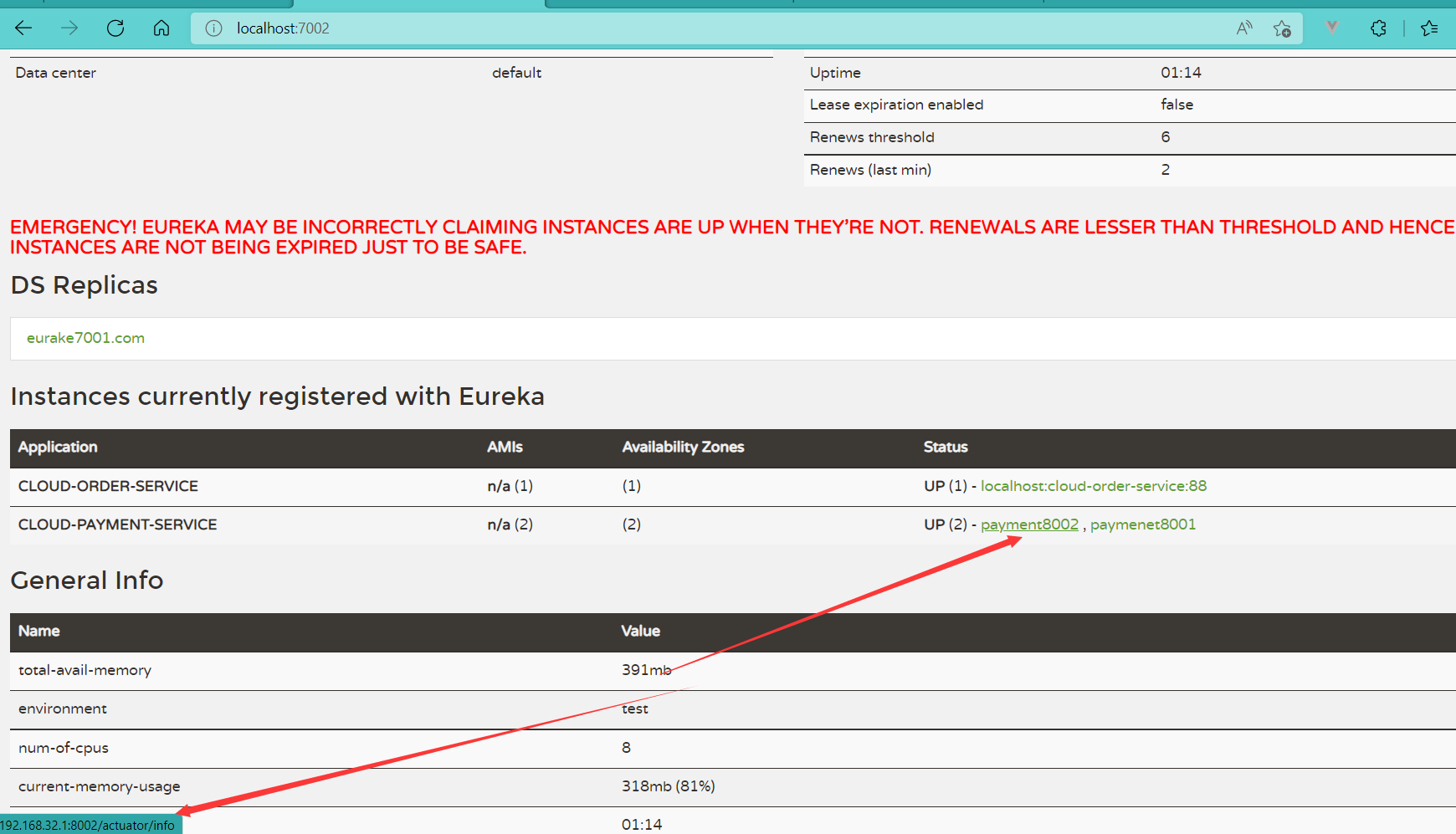
Task: Open localhost:cloud-order-service:88 instance link
Action: click(x=1094, y=486)
